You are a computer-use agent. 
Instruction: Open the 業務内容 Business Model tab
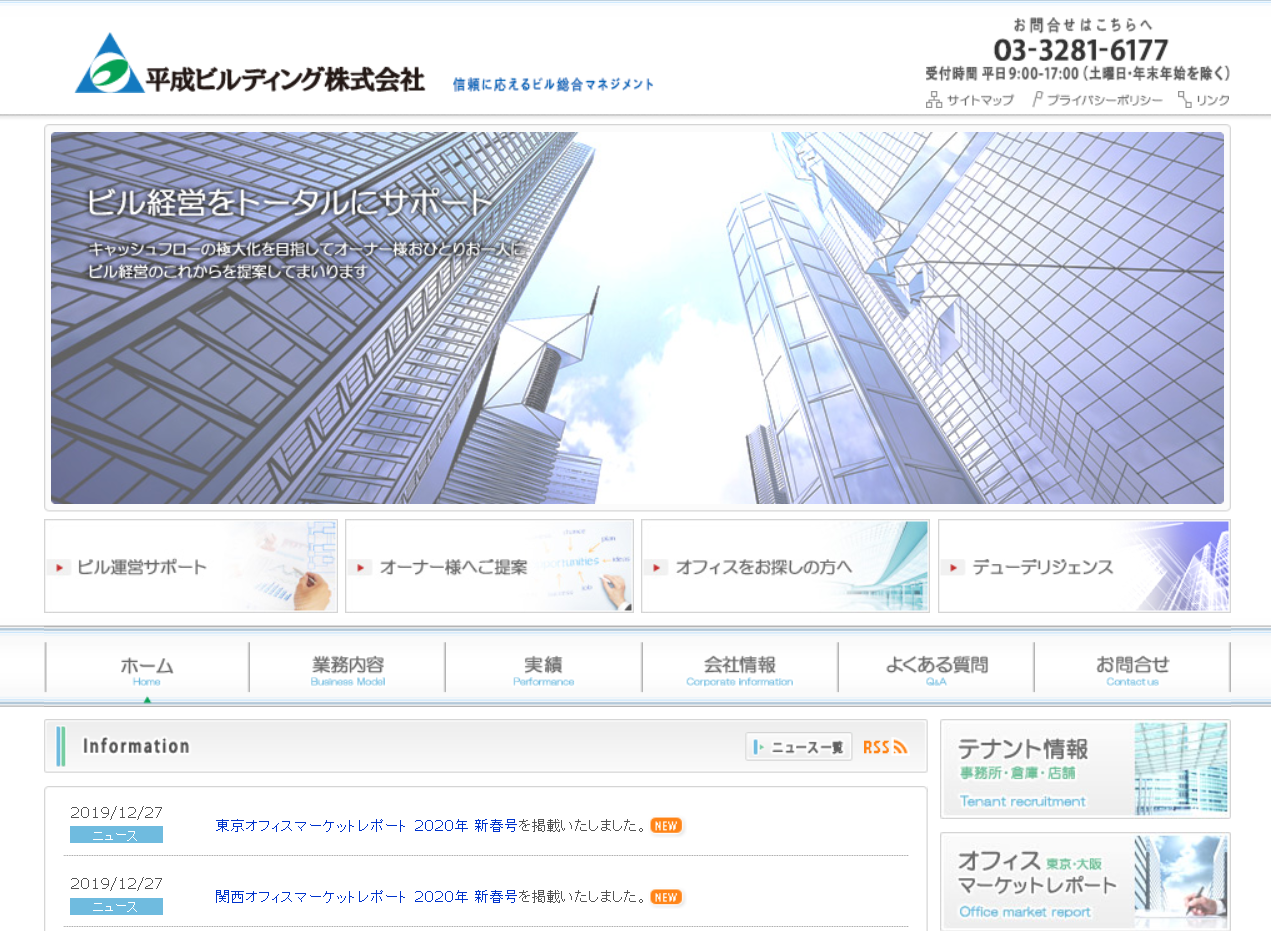[347, 669]
